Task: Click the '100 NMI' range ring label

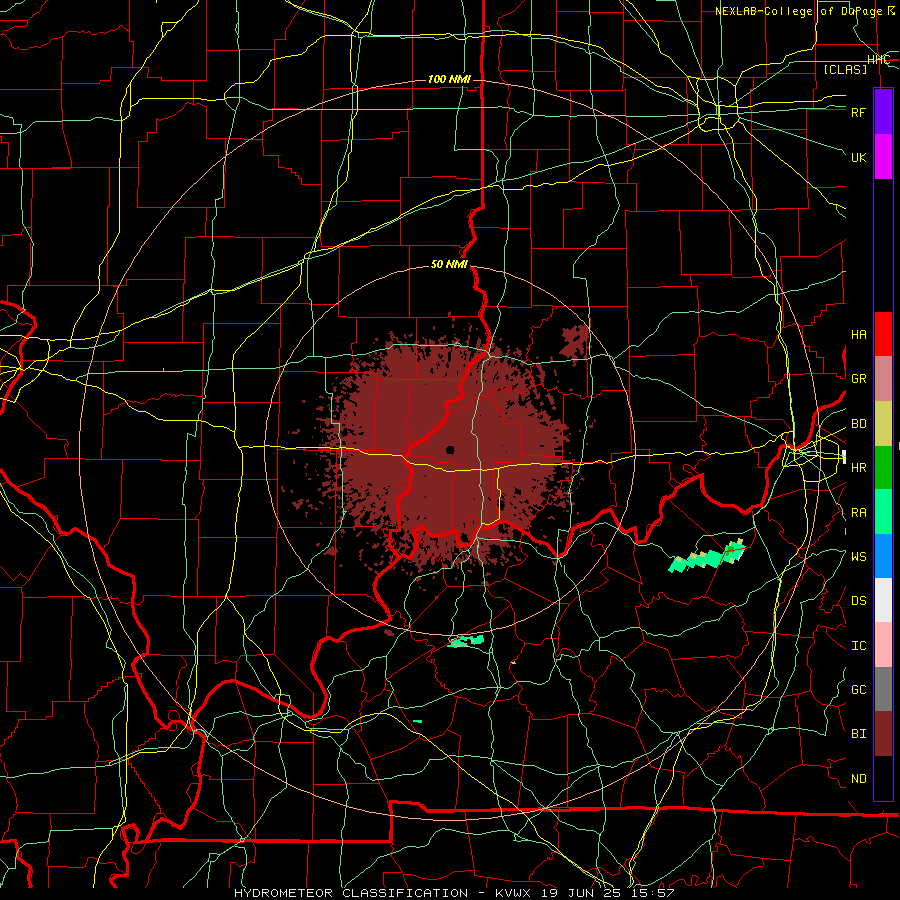Action: click(449, 79)
